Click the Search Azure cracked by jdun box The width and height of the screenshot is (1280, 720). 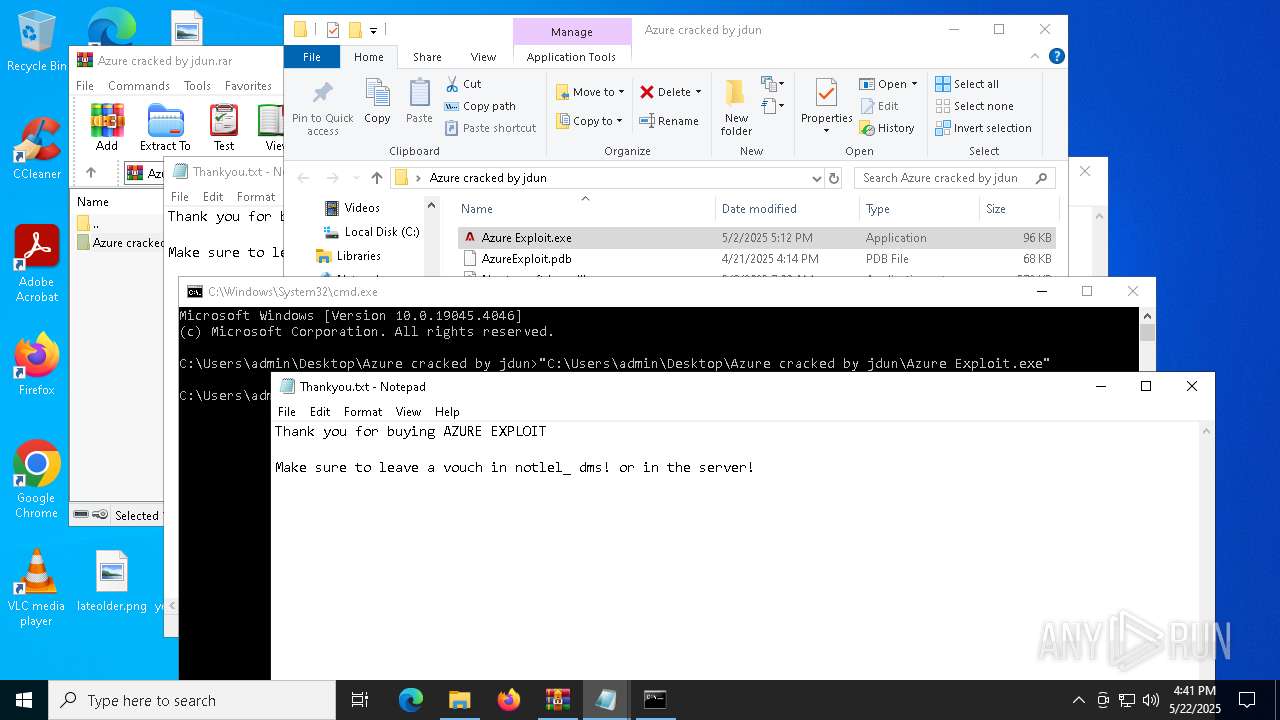(x=955, y=178)
